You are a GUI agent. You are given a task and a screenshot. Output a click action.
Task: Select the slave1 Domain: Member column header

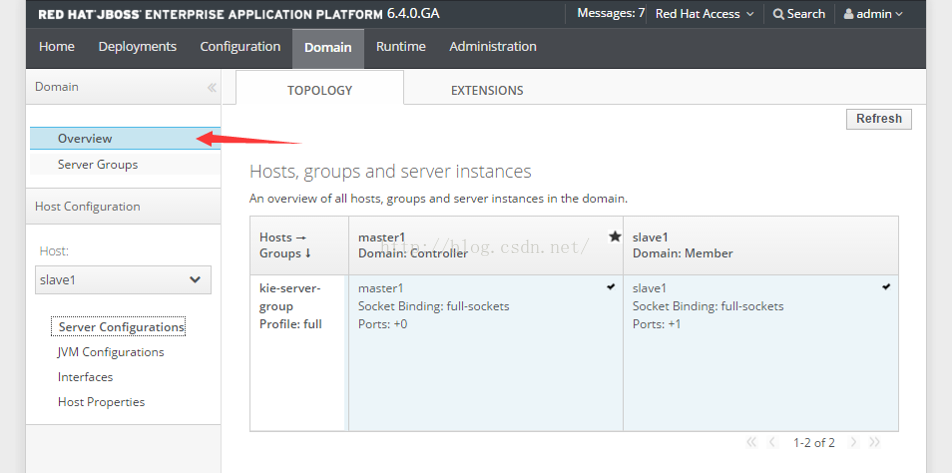(x=761, y=245)
